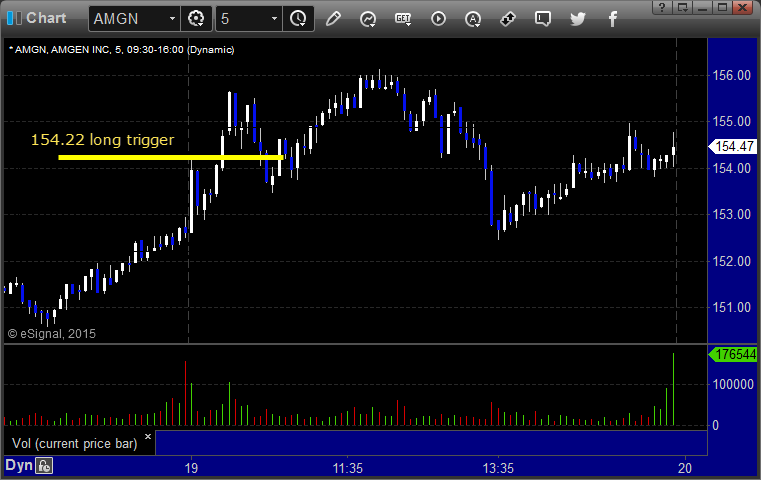Open the comment bubble icon
Image resolution: width=761 pixels, height=480 pixels.
pos(543,19)
